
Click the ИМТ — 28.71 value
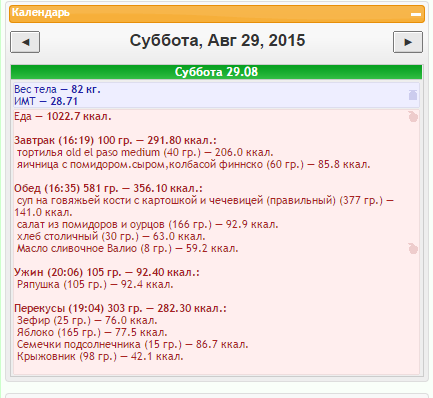point(46,101)
